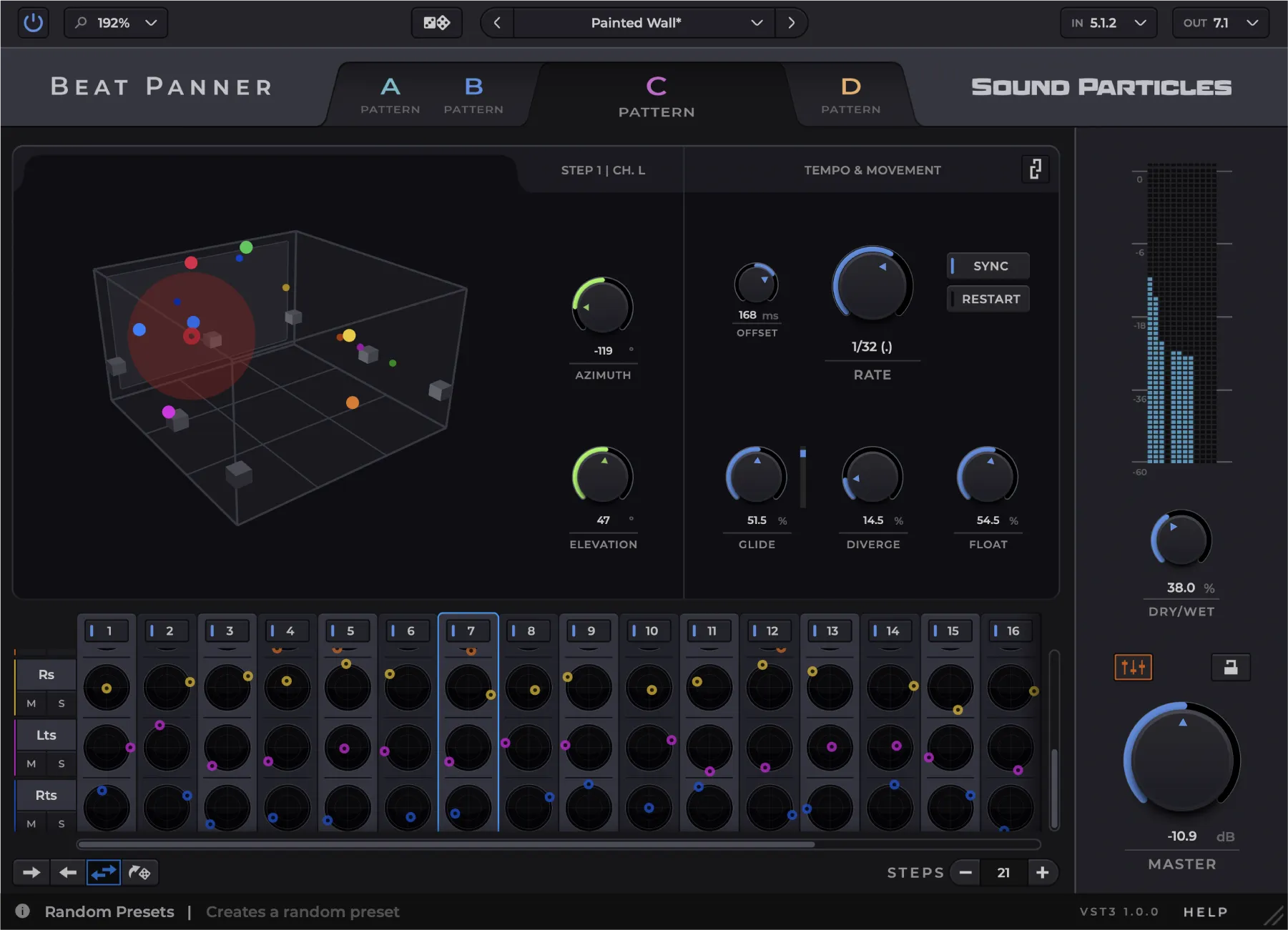Toggle step 9 on/off
The image size is (1288, 930).
pyautogui.click(x=589, y=630)
